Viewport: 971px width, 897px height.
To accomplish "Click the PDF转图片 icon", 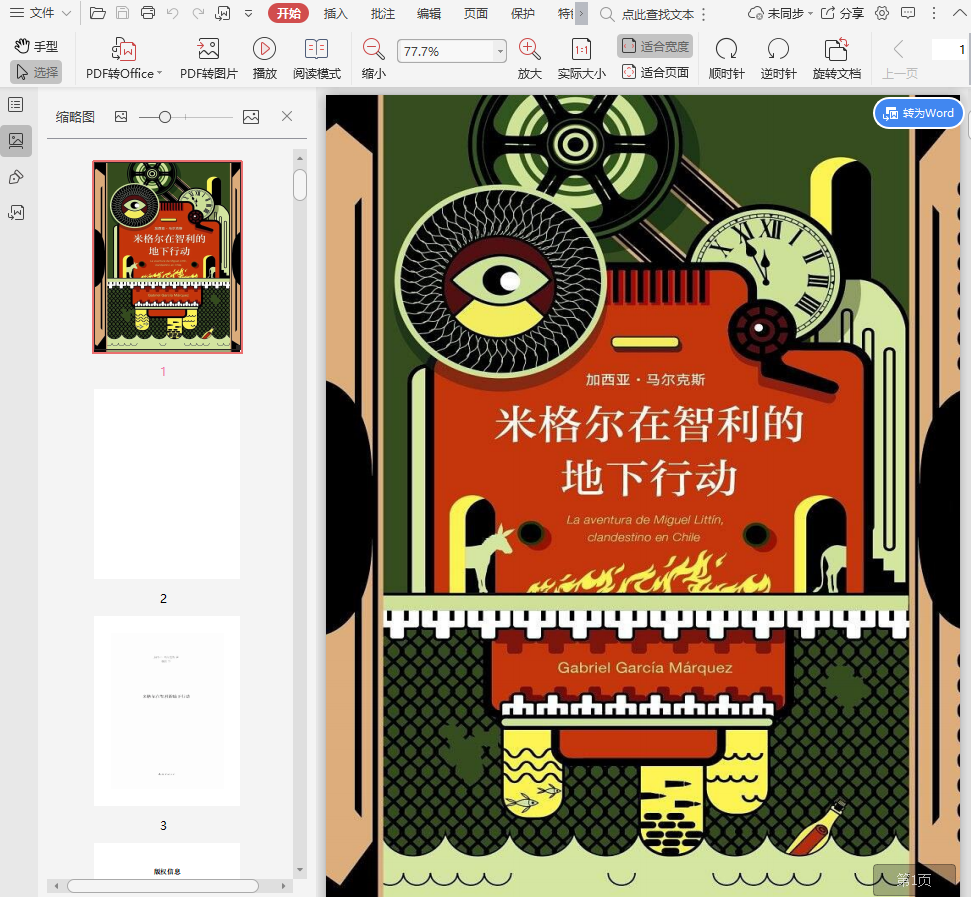I will [208, 50].
